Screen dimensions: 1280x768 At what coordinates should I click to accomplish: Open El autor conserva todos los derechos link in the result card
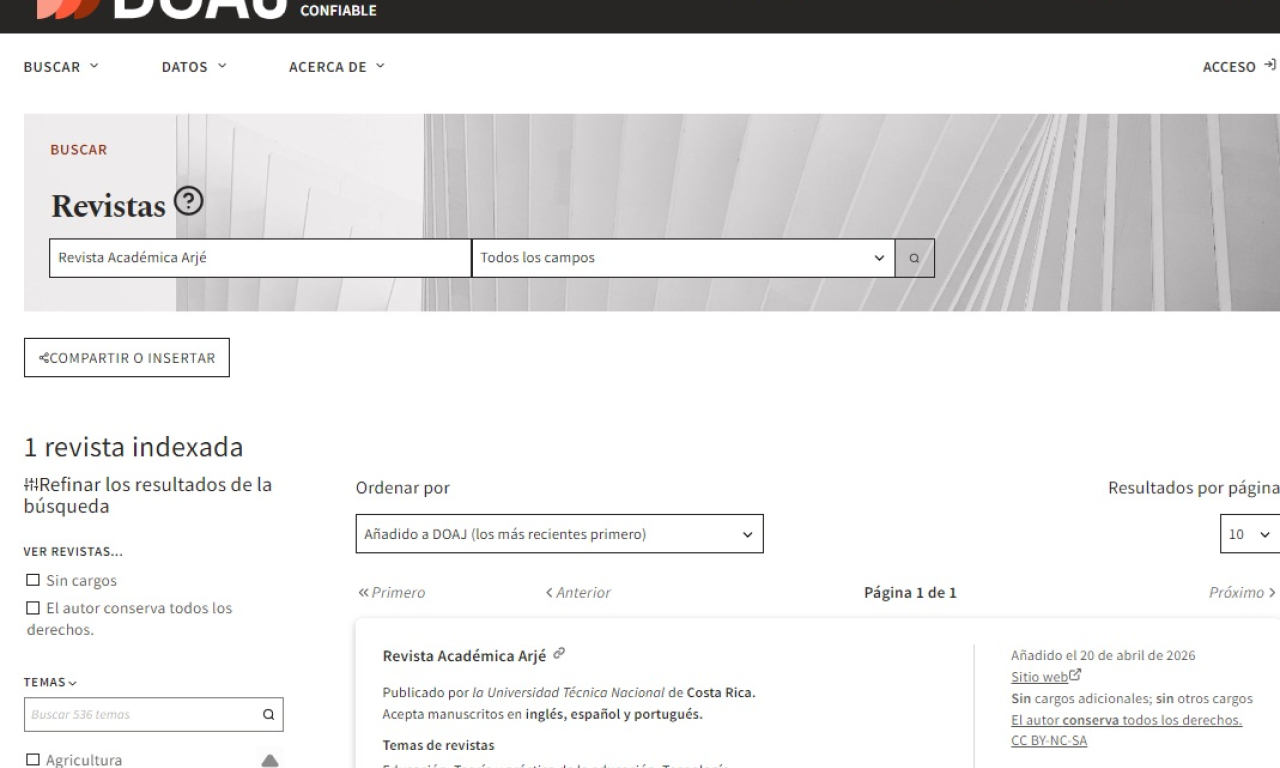(x=1127, y=720)
